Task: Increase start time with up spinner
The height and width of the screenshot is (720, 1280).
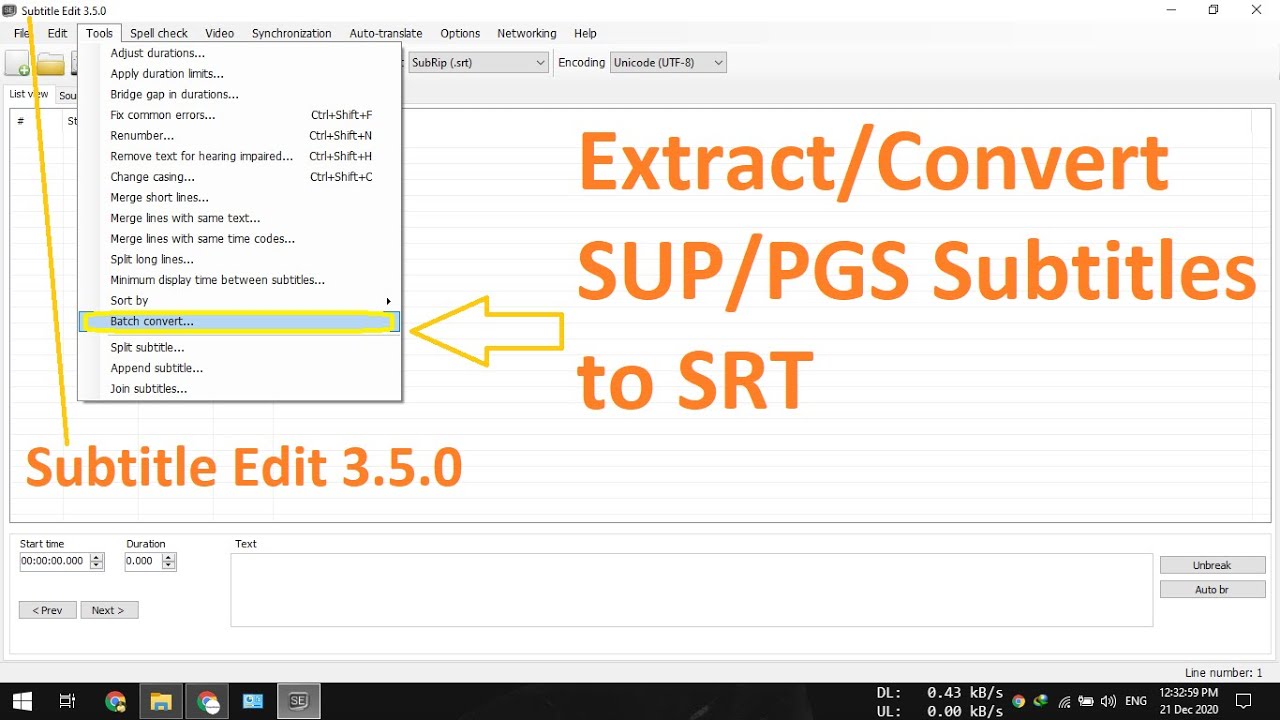Action: pyautogui.click(x=97, y=557)
